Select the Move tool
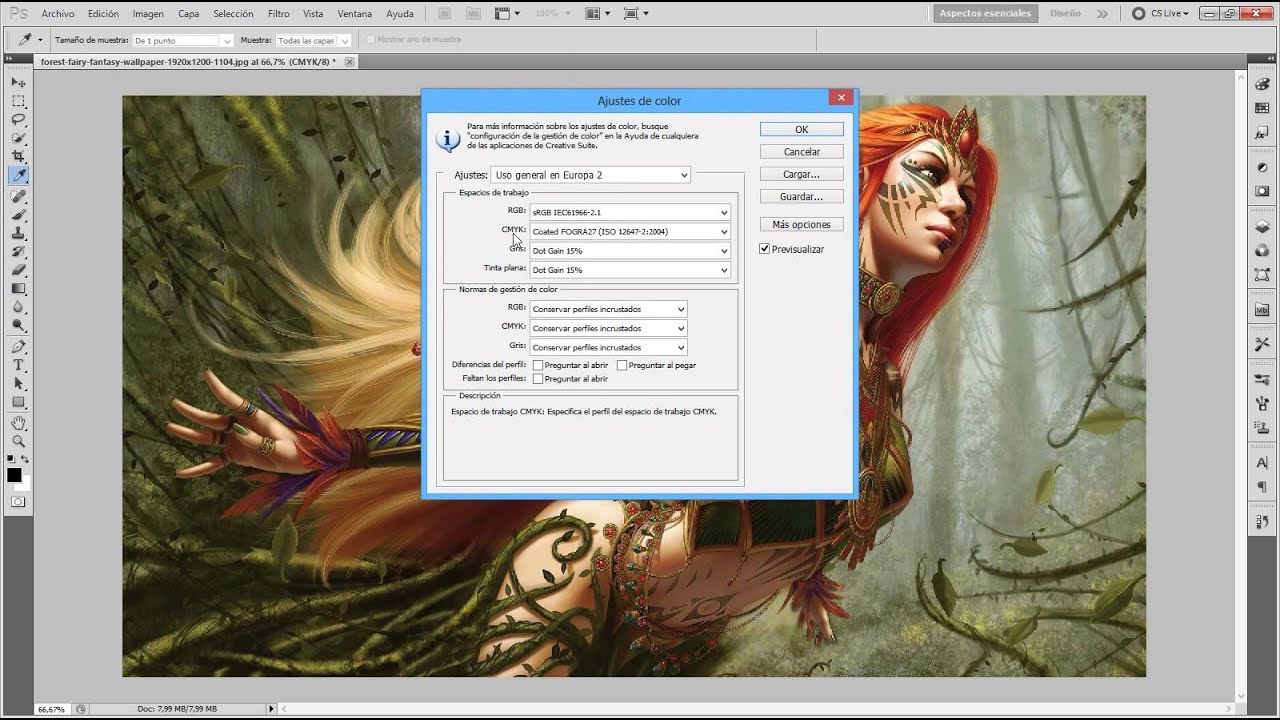The image size is (1280, 720). pyautogui.click(x=18, y=82)
